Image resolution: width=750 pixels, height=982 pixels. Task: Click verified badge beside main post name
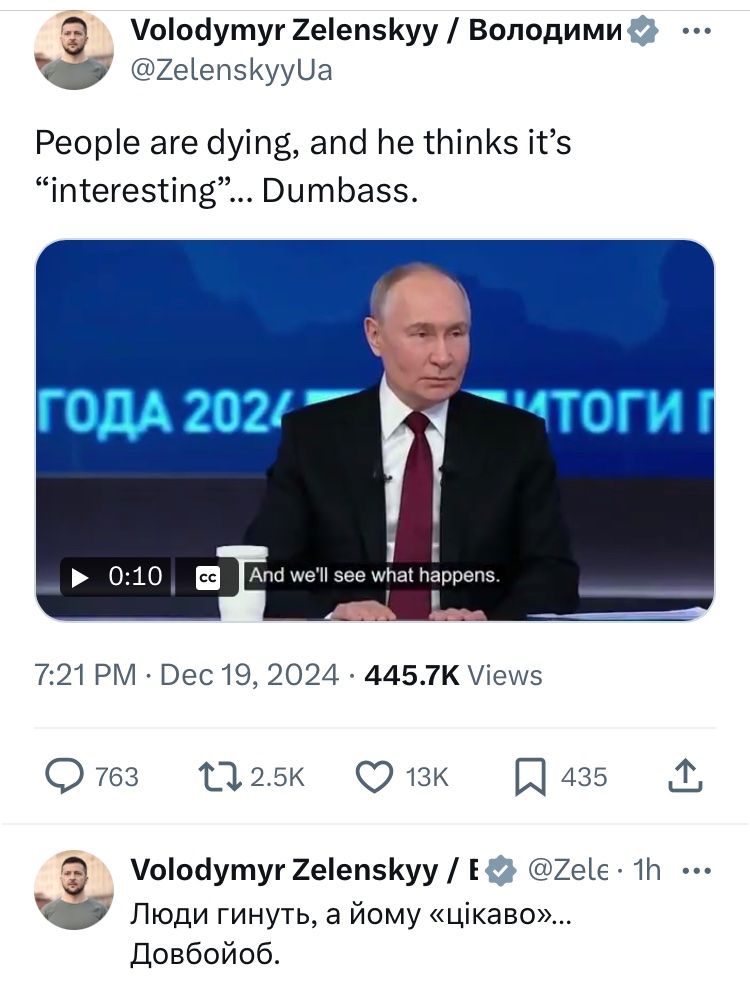pyautogui.click(x=642, y=31)
